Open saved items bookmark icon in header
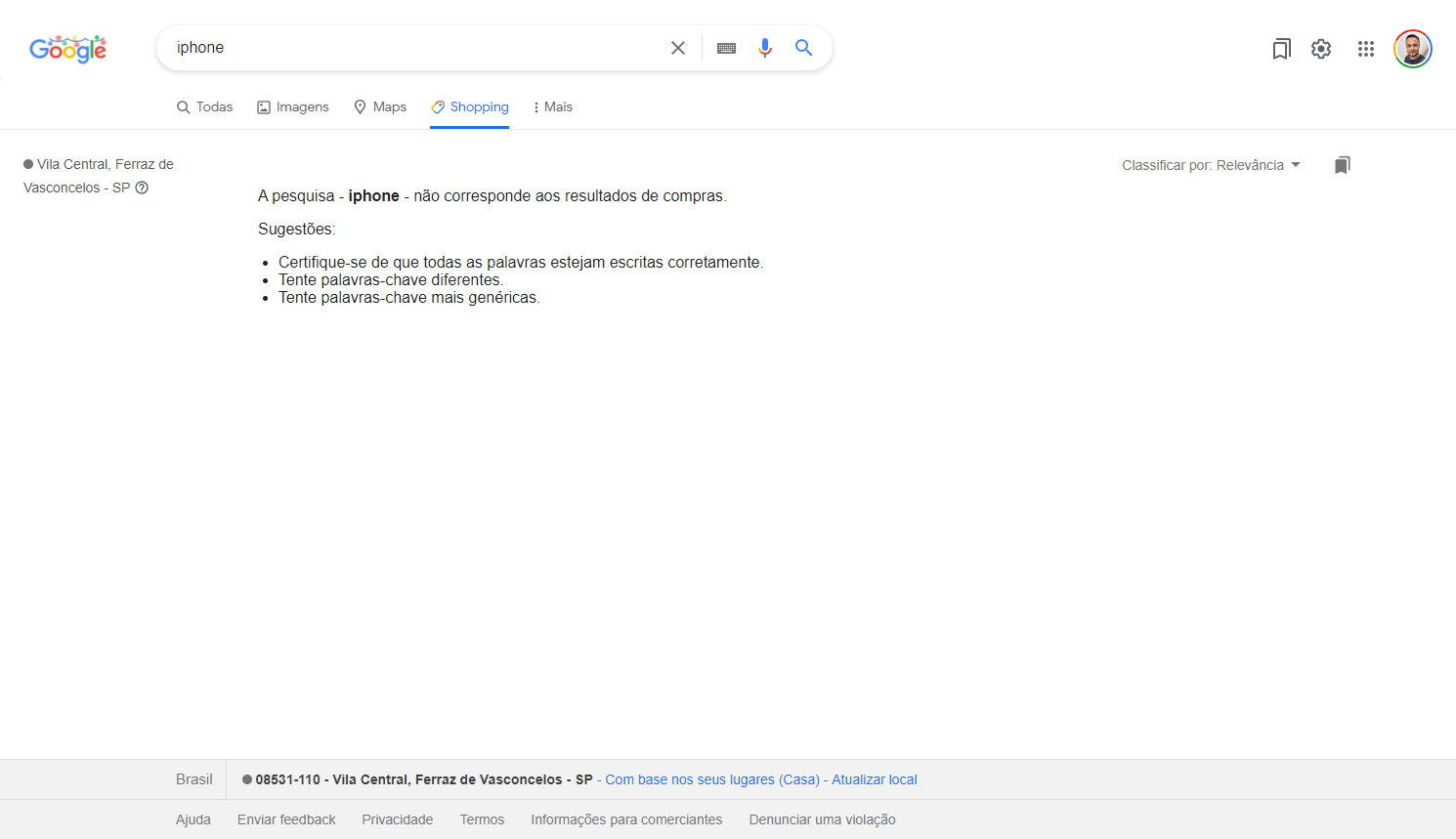The image size is (1456, 839). coord(1281,49)
